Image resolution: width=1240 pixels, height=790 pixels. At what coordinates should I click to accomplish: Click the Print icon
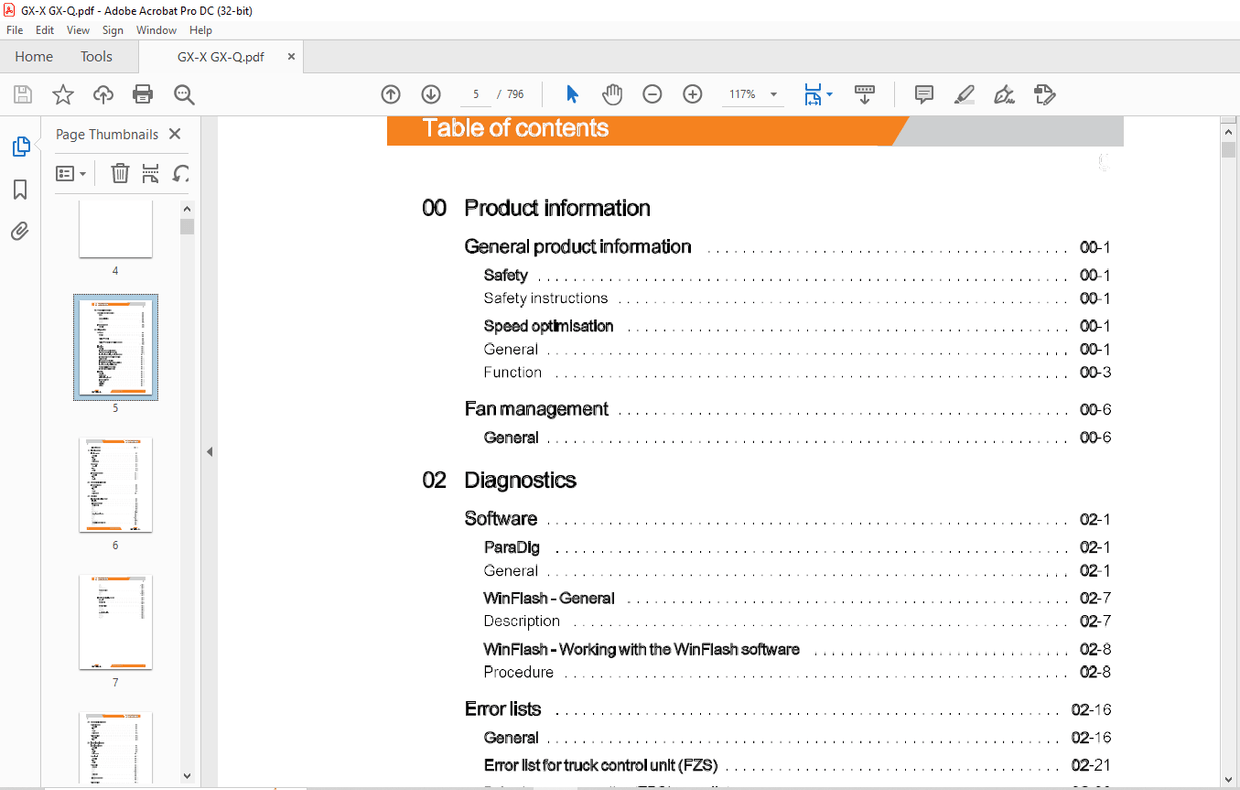pyautogui.click(x=143, y=93)
